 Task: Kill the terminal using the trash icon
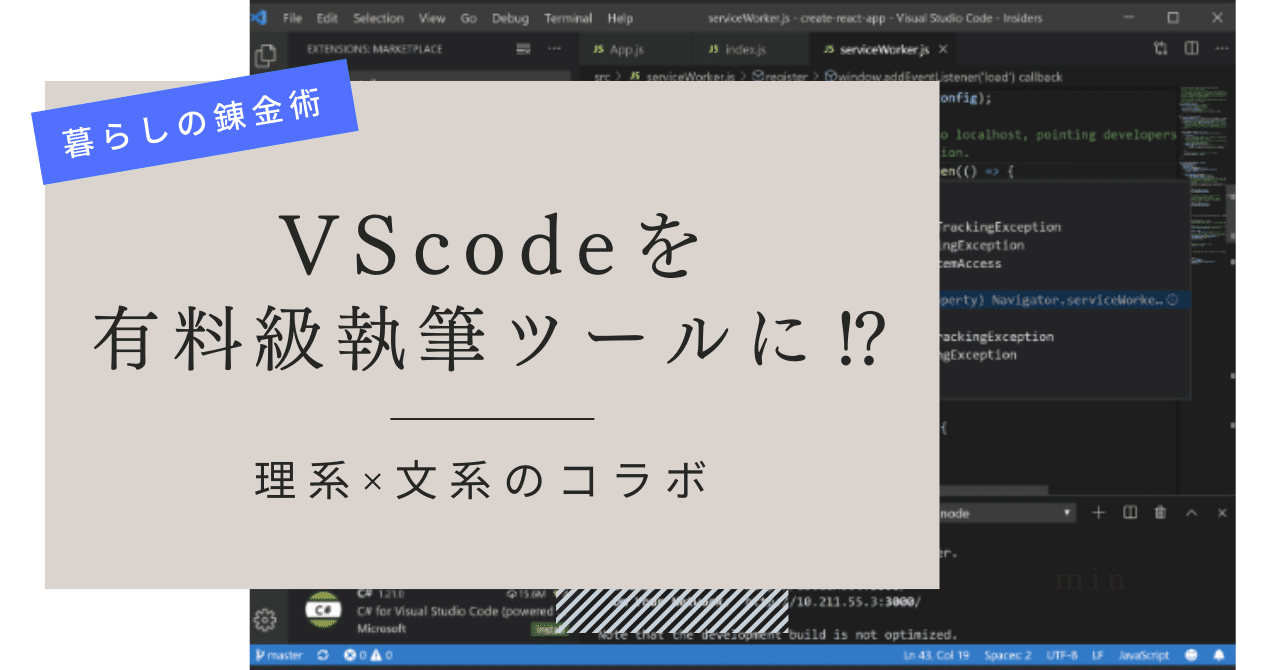point(1159,513)
